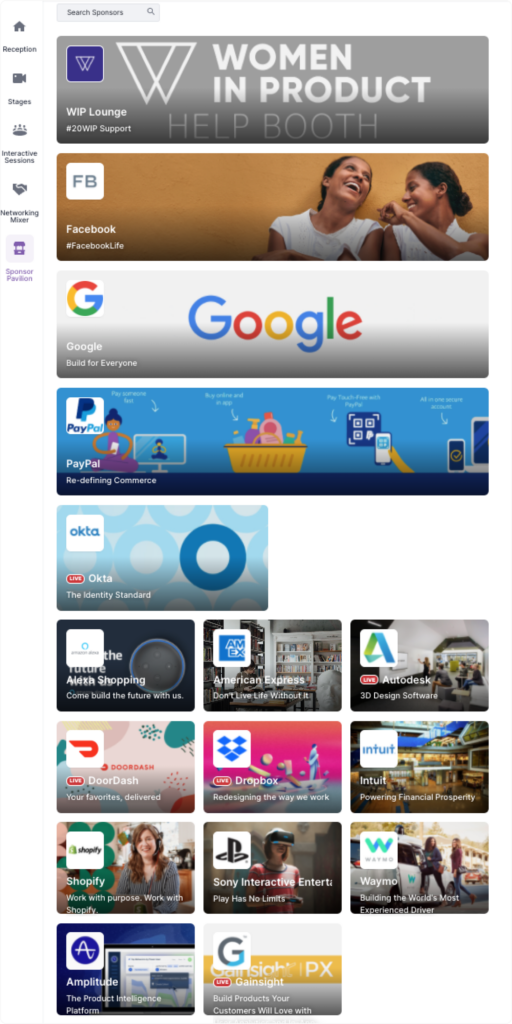Open the Alexa Shopping booth card
Screen dimensions: 512x1024
point(125,665)
